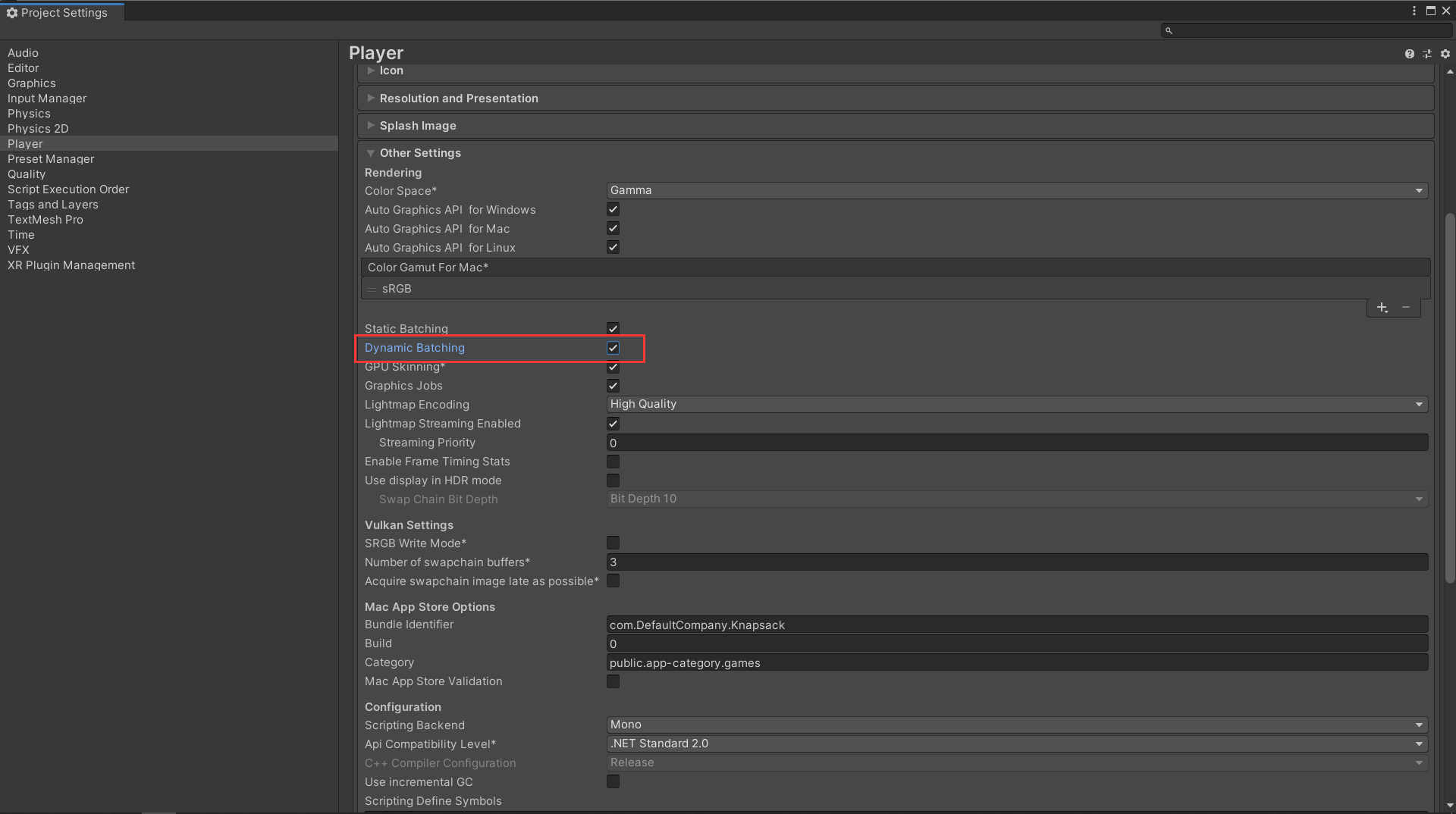Click the presets icon in the Player header

[1427, 54]
